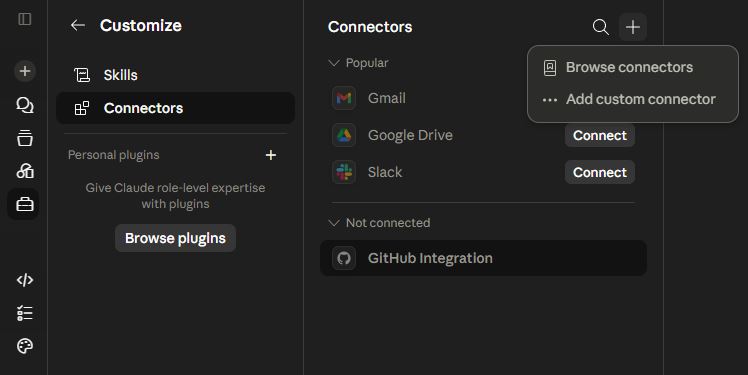Click the Skills scroll icon
Image resolution: width=748 pixels, height=375 pixels.
coord(82,75)
